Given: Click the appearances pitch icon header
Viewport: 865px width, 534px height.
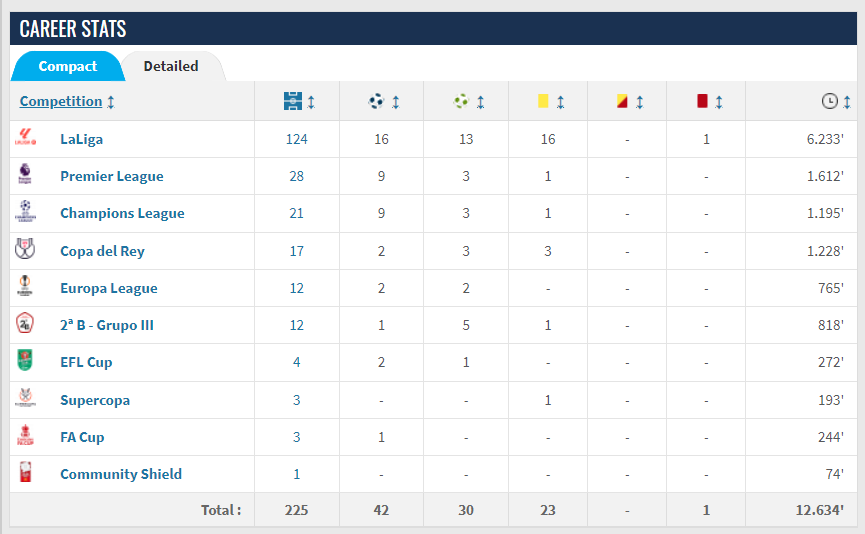Looking at the screenshot, I should (x=293, y=101).
